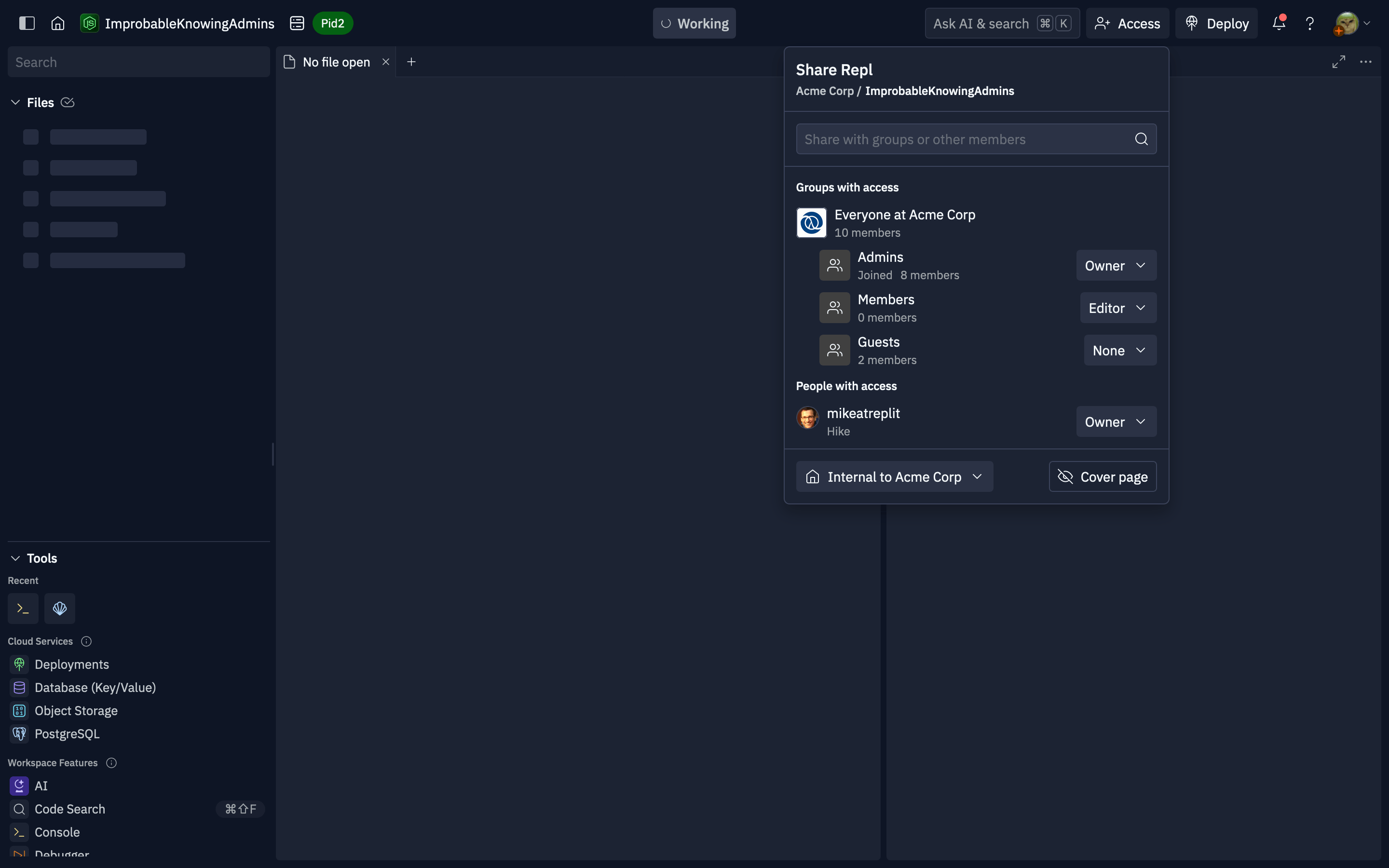Image resolution: width=1389 pixels, height=868 pixels.
Task: Open the notifications bell
Action: pos(1278,23)
